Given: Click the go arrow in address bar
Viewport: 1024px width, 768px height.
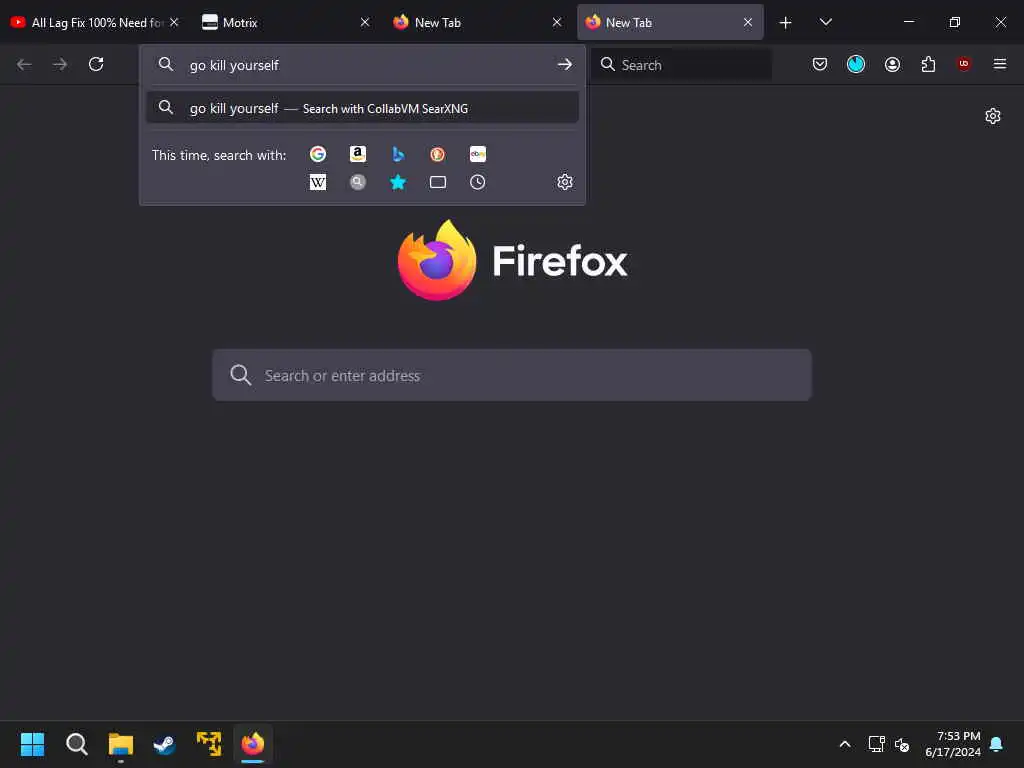Looking at the screenshot, I should (564, 65).
